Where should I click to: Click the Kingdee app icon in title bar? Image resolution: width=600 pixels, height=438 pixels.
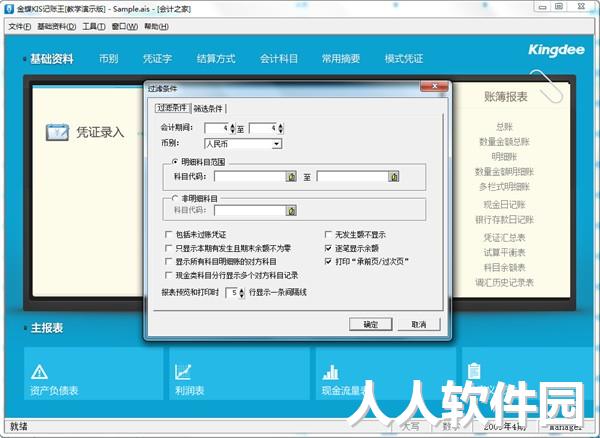[8, 8]
